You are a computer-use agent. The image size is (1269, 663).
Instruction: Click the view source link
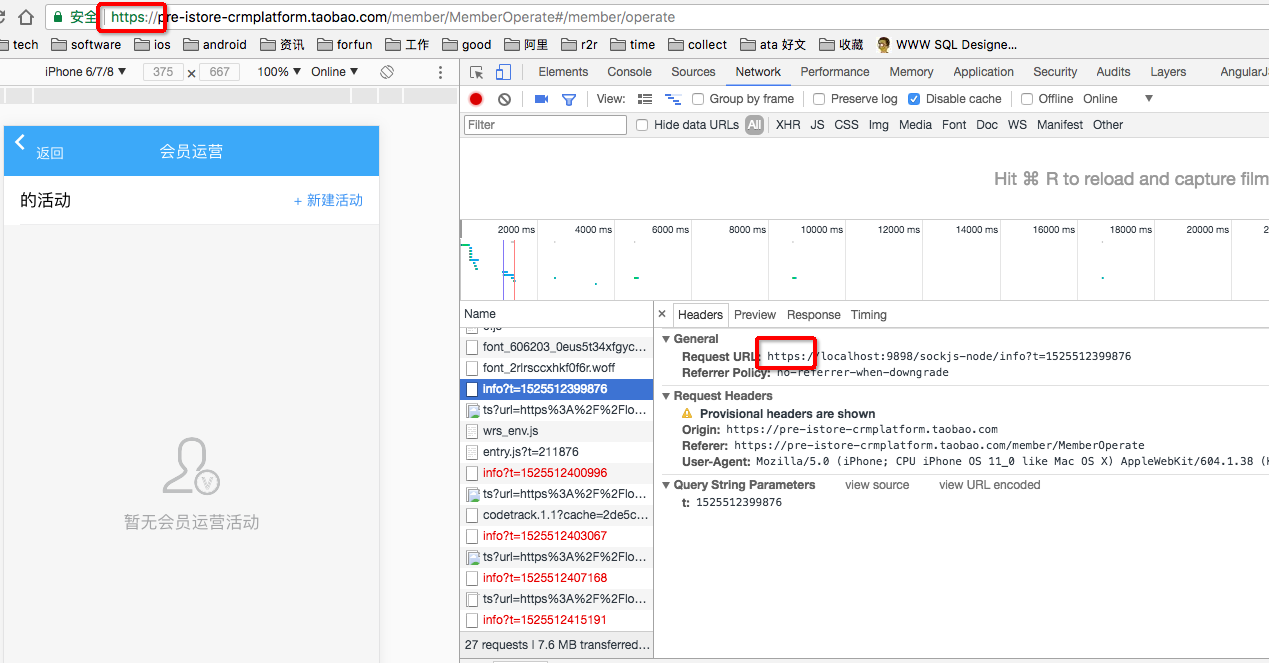877,485
